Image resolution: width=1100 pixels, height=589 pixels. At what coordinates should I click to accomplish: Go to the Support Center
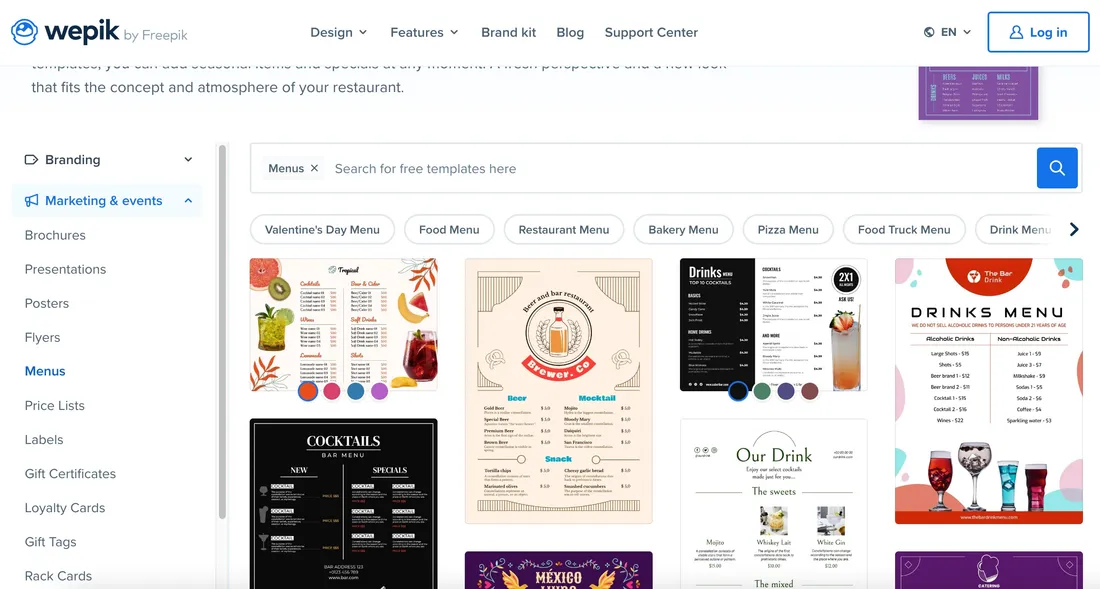click(651, 32)
